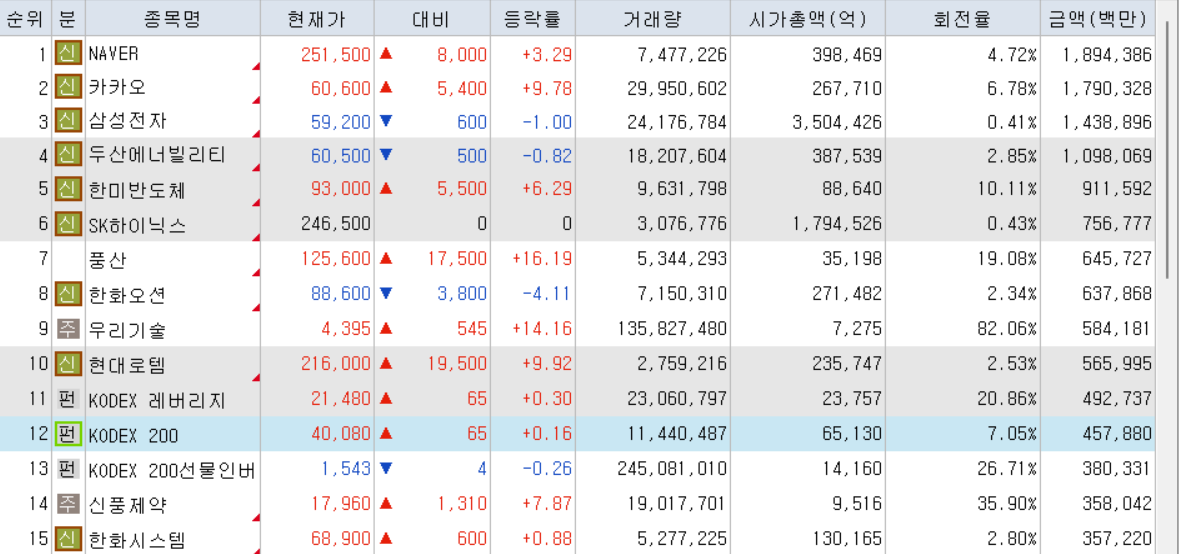Viewport: 1179px width, 554px height.
Task: Click the 신 badge icon beside 카카오
Action: pos(68,88)
